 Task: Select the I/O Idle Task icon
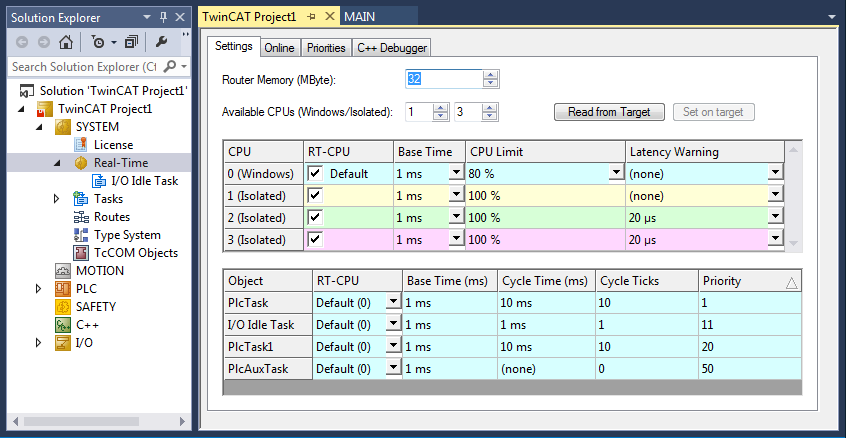(99, 181)
